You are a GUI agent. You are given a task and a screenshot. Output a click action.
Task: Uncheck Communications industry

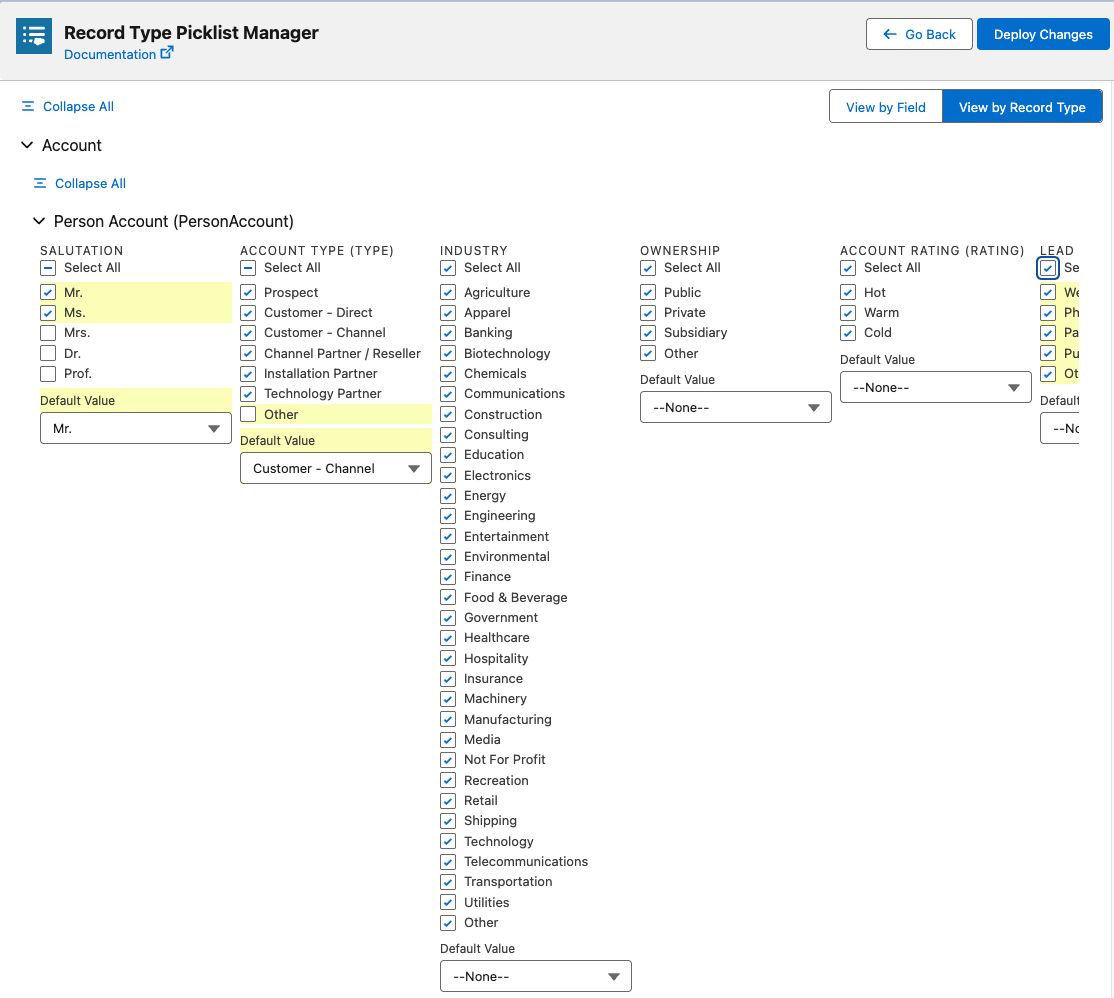click(x=448, y=394)
